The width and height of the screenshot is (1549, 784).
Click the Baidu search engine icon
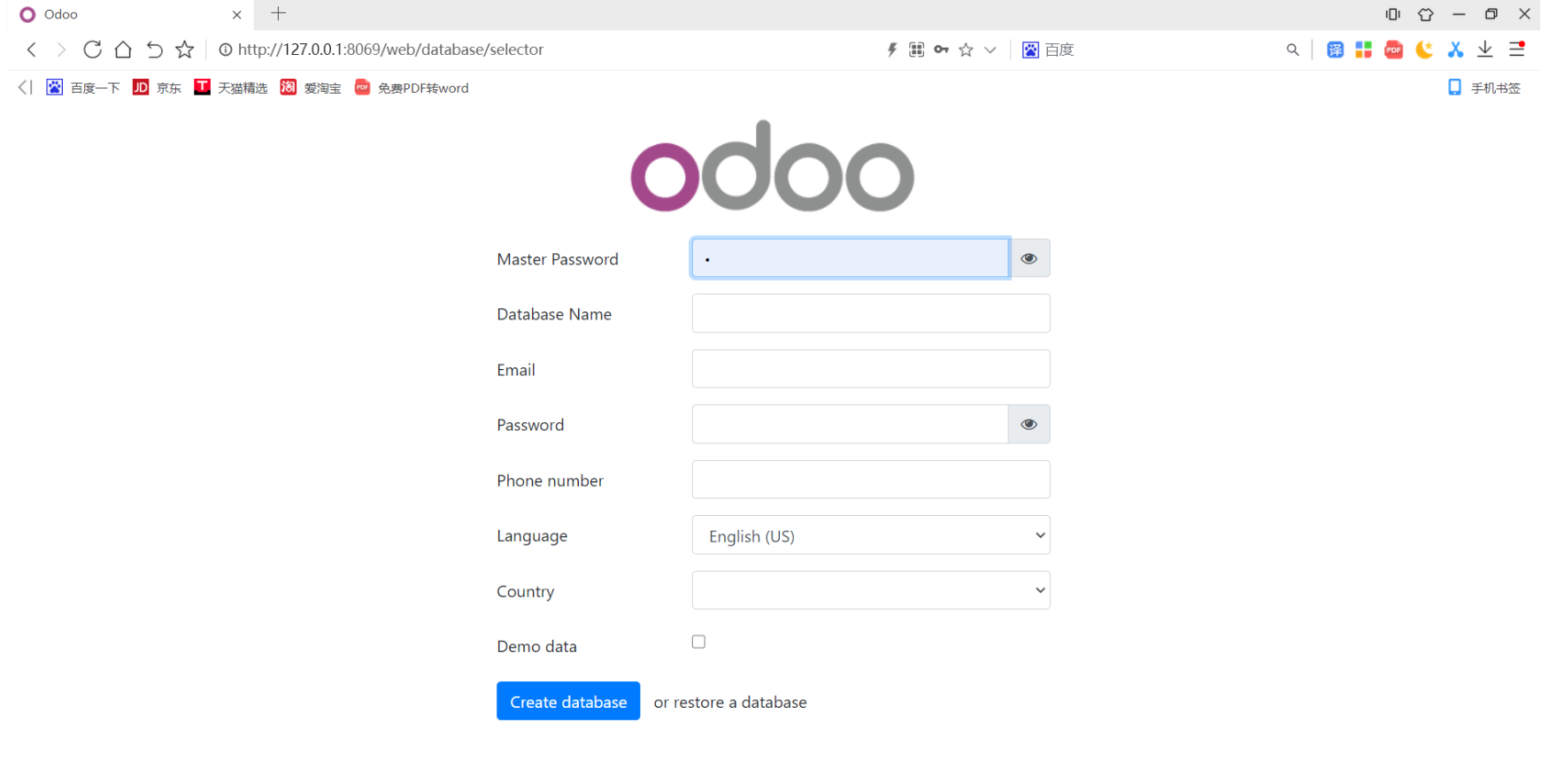click(x=1030, y=50)
